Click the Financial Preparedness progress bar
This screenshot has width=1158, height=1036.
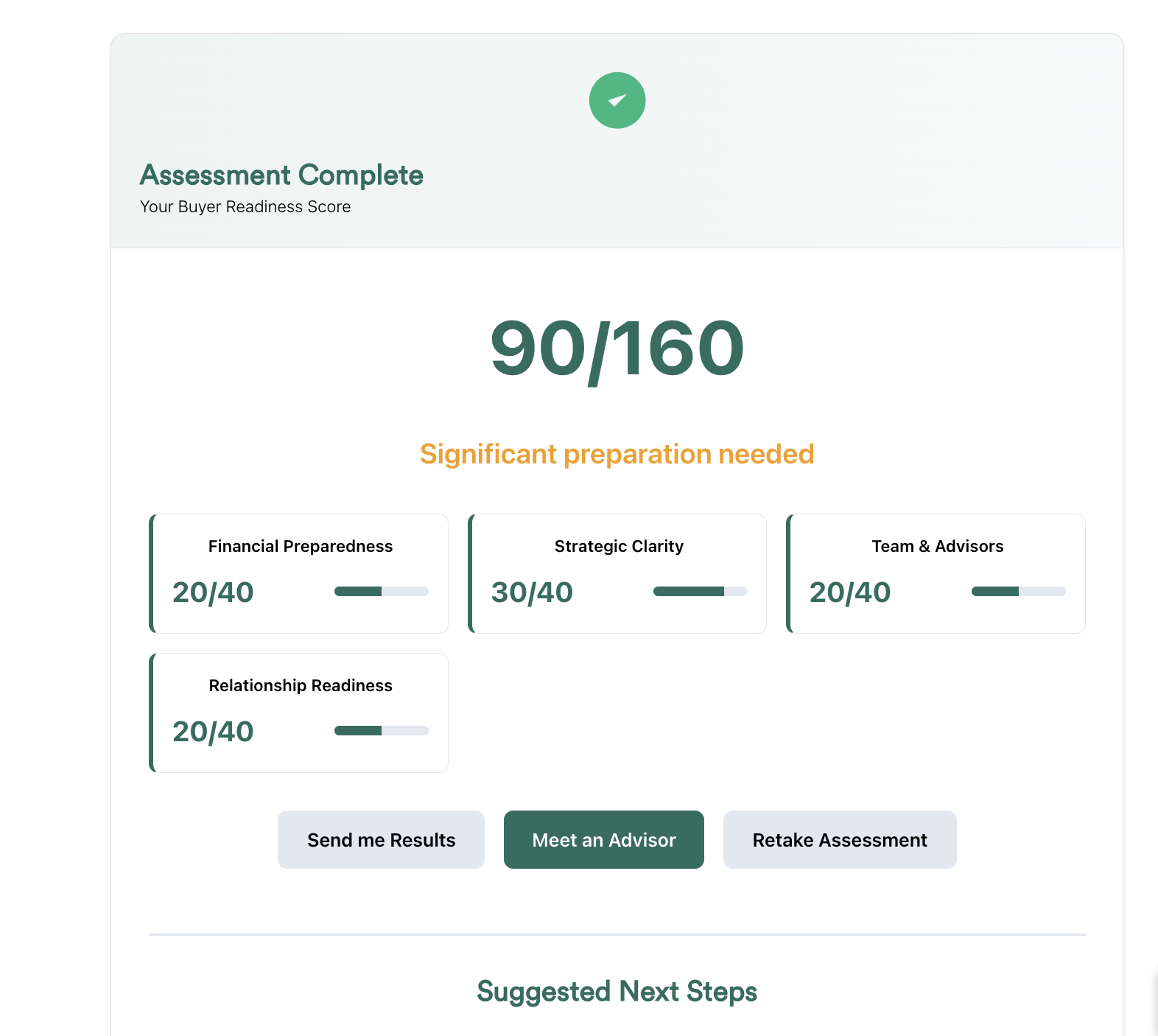point(382,591)
